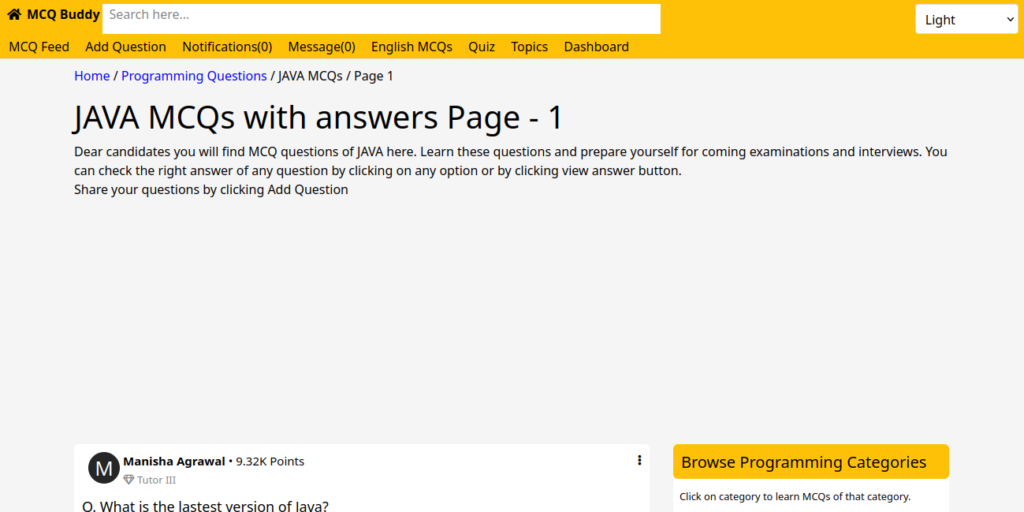Viewport: 1024px width, 512px height.
Task: Open MCQ Feed from the navigation bar
Action: (39, 47)
